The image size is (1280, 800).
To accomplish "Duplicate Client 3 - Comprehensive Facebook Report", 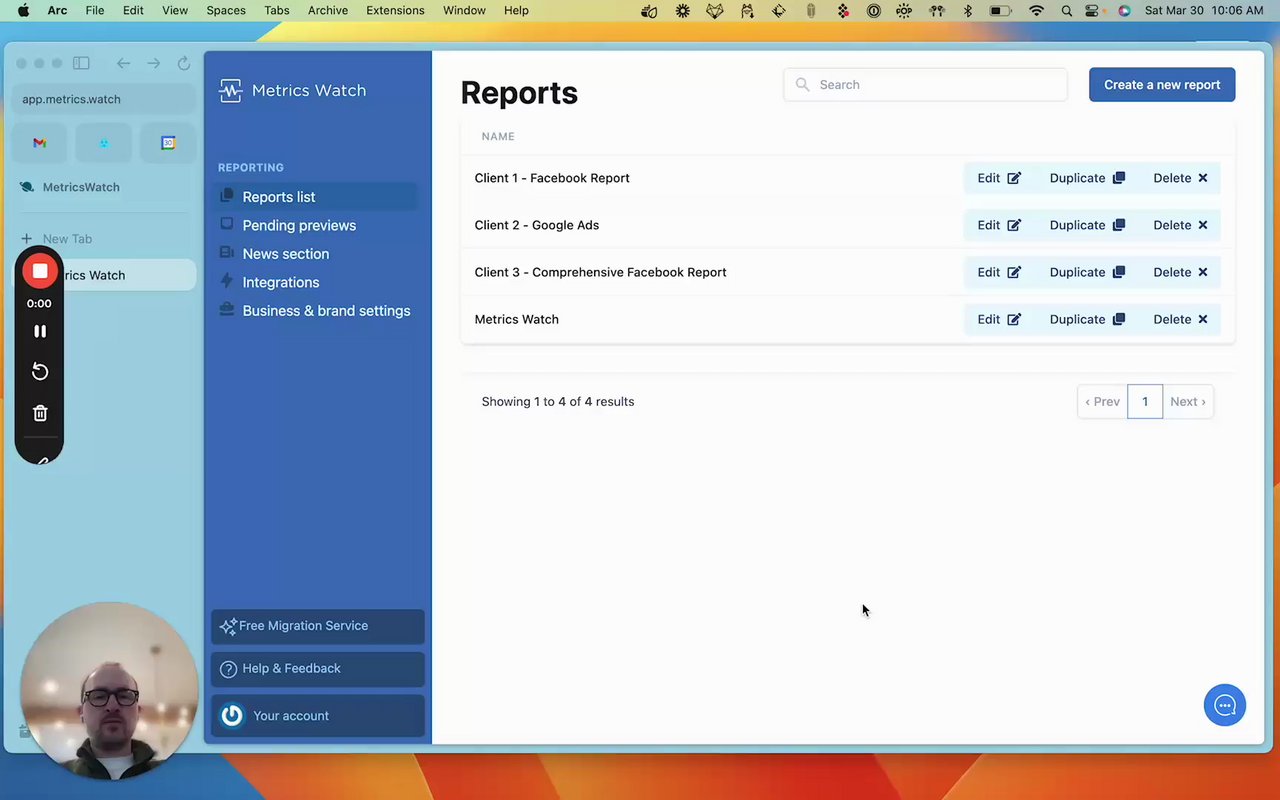I will (x=1087, y=272).
